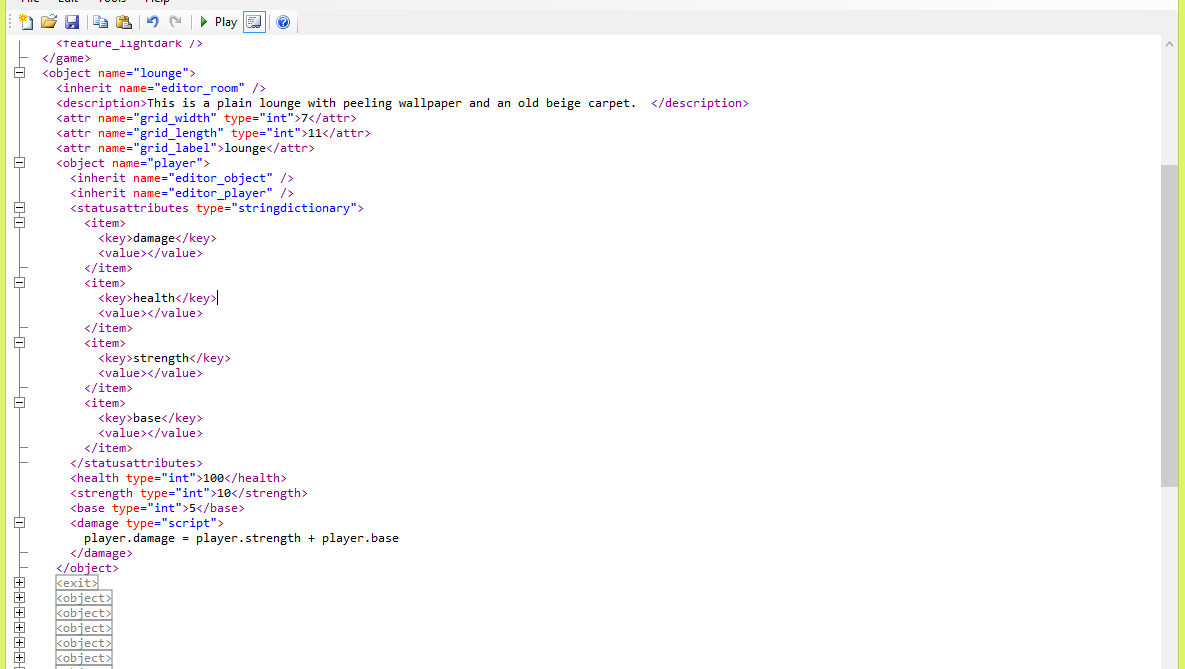The height and width of the screenshot is (669, 1185).
Task: Undo the last edit
Action: (153, 22)
